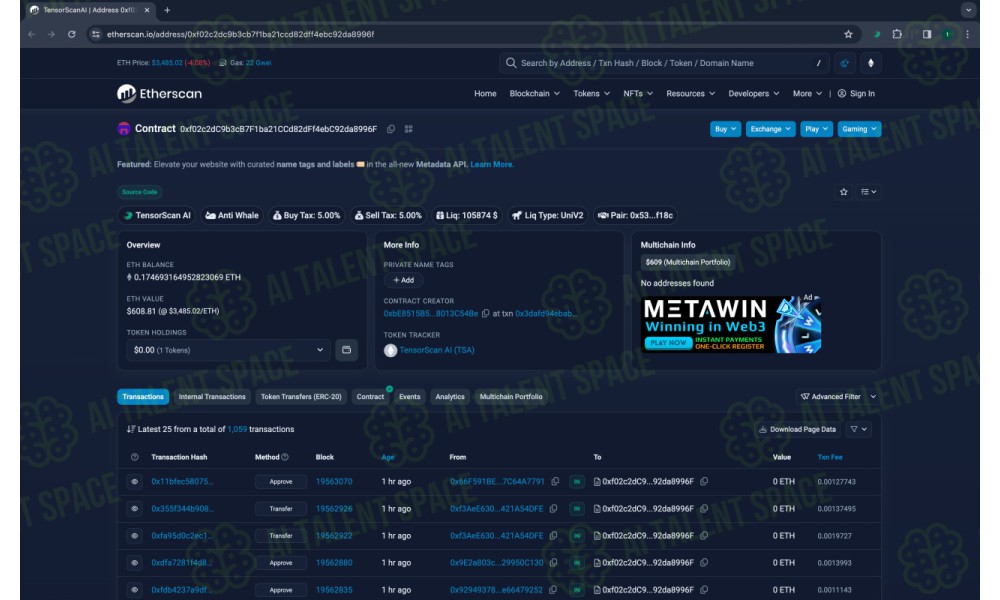Click the Sign In link
1000x600 pixels.
point(856,94)
